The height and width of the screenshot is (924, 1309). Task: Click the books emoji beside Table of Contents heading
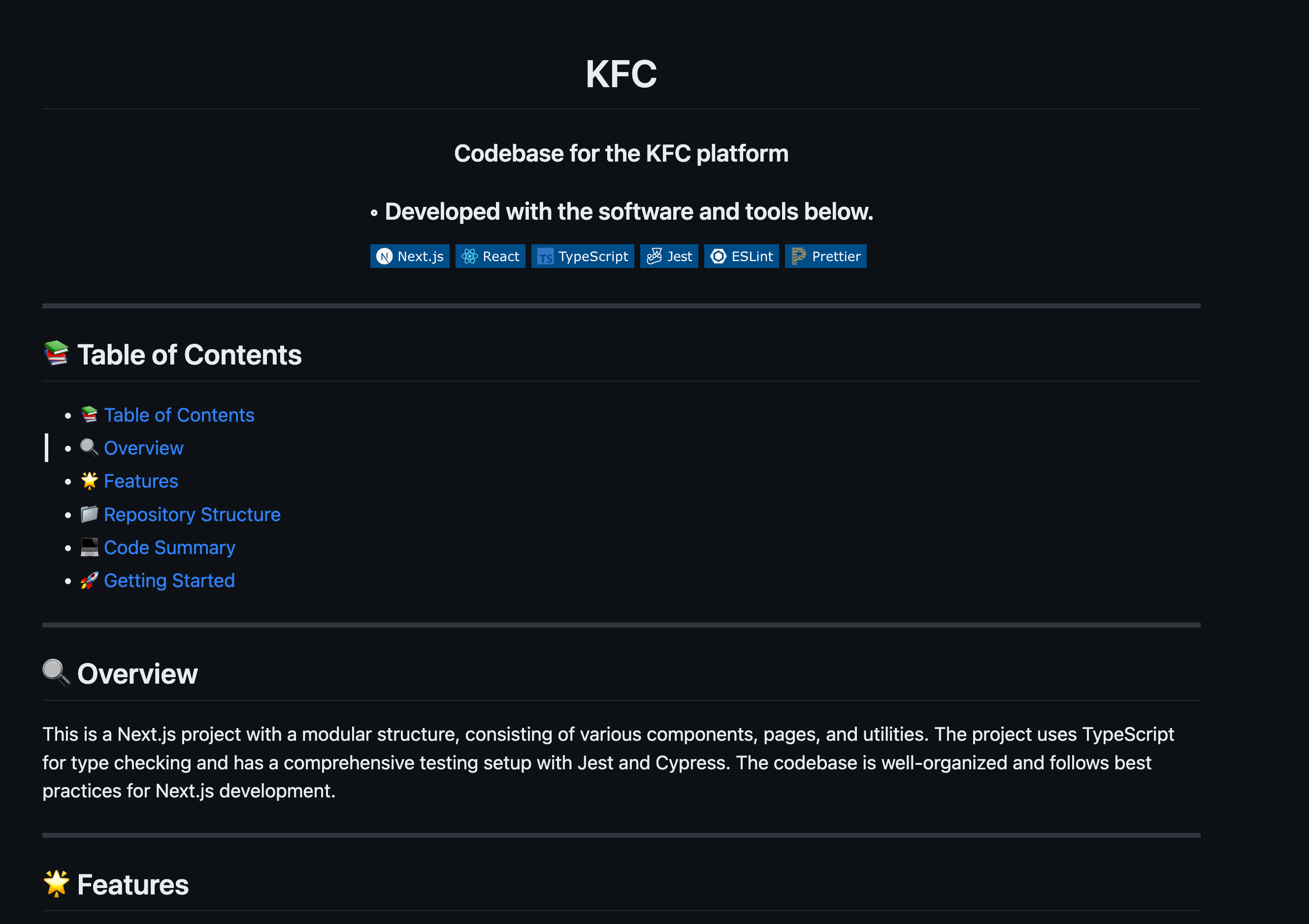56,354
